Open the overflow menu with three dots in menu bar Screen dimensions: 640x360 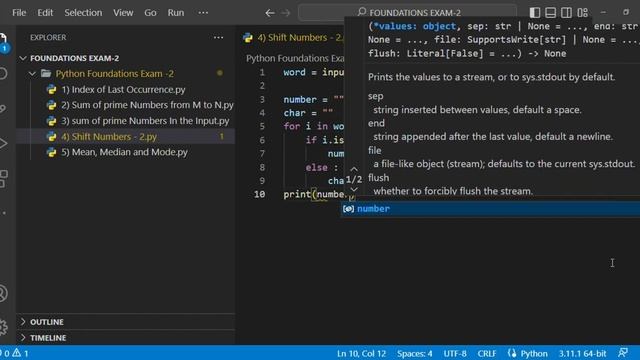click(x=203, y=13)
